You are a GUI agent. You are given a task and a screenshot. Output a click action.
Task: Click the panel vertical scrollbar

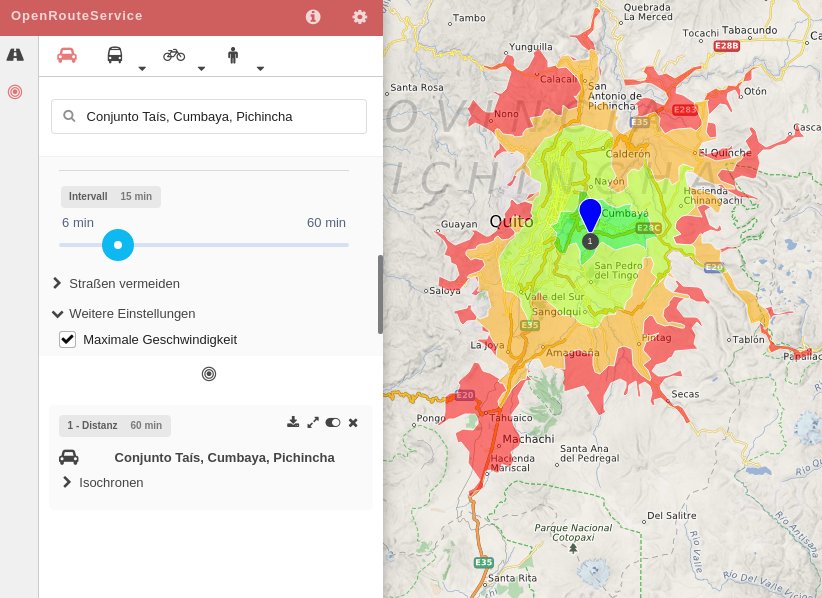(380, 294)
